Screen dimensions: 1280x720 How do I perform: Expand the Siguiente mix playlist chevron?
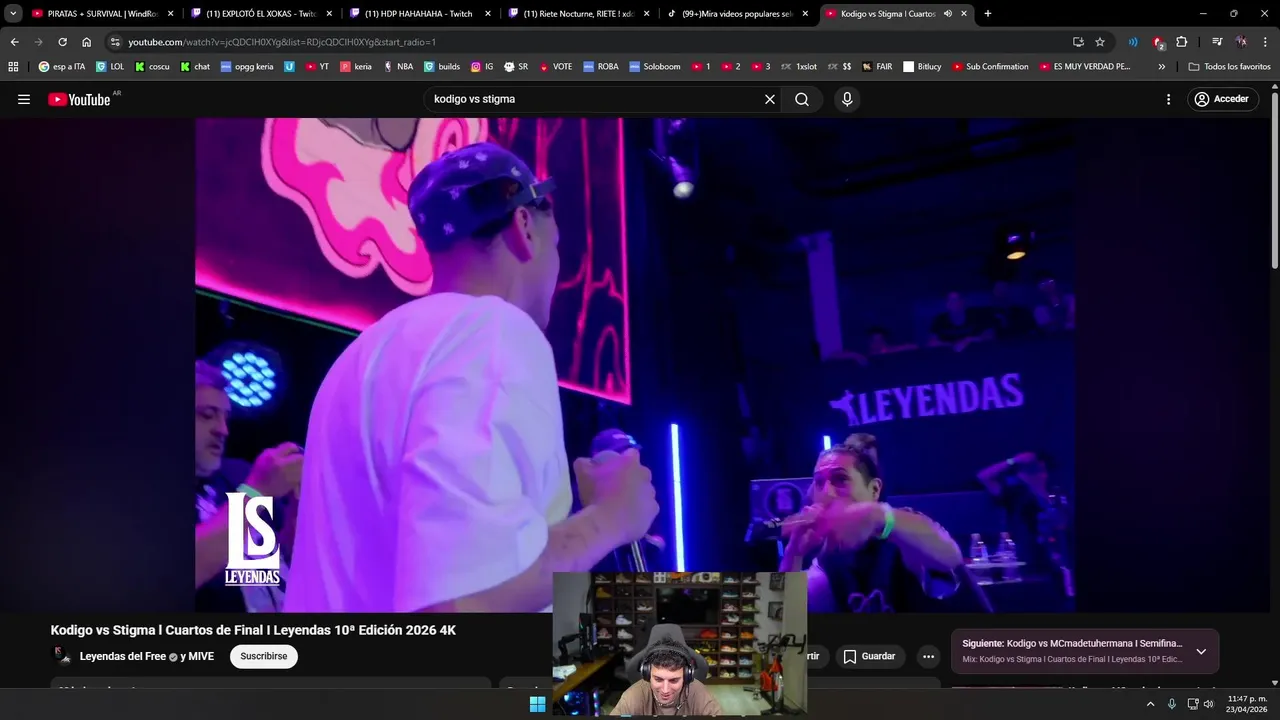coord(1201,651)
